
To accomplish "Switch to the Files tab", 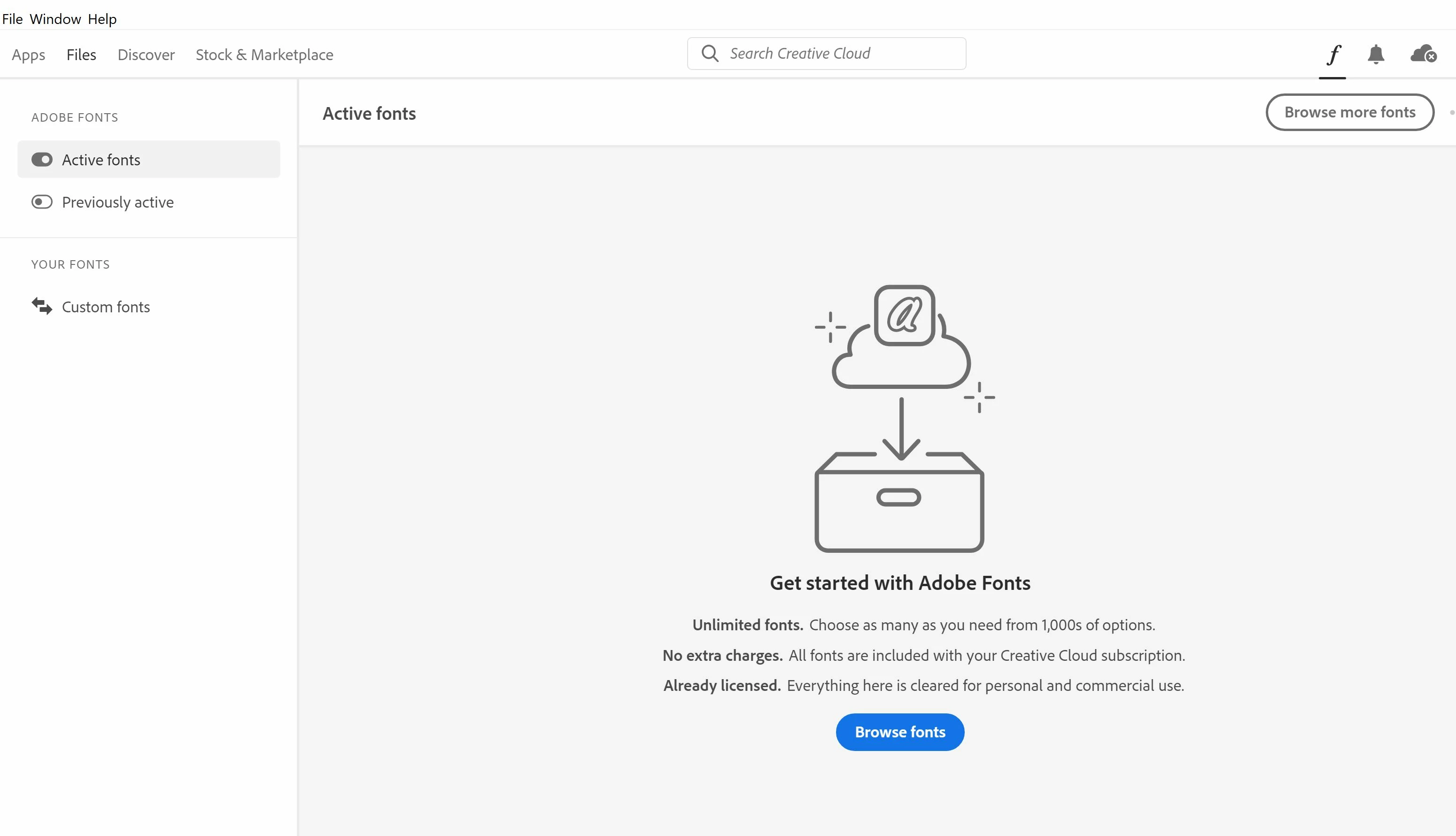I will coord(81,54).
